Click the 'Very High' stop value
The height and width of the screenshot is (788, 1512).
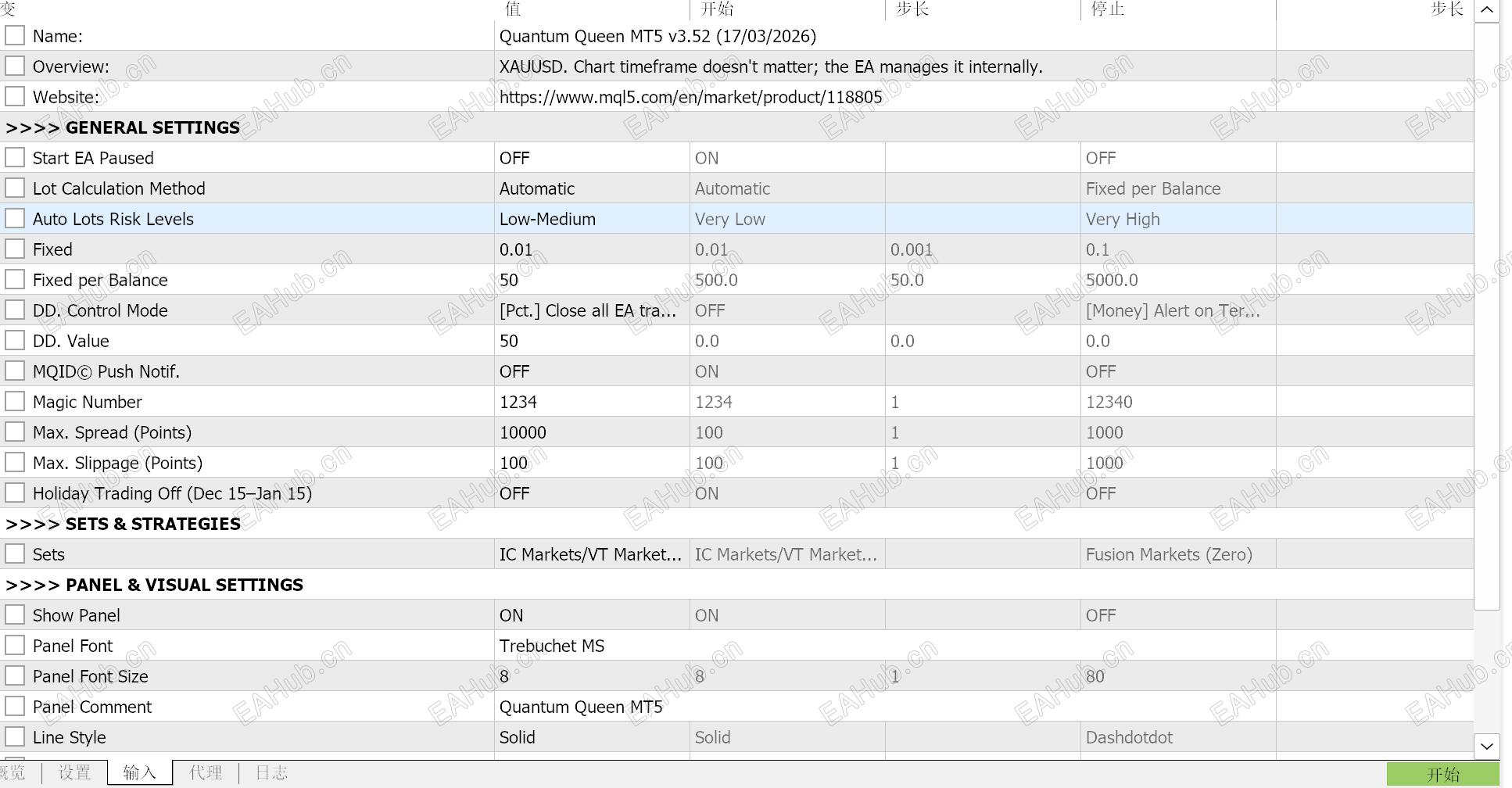click(x=1123, y=219)
